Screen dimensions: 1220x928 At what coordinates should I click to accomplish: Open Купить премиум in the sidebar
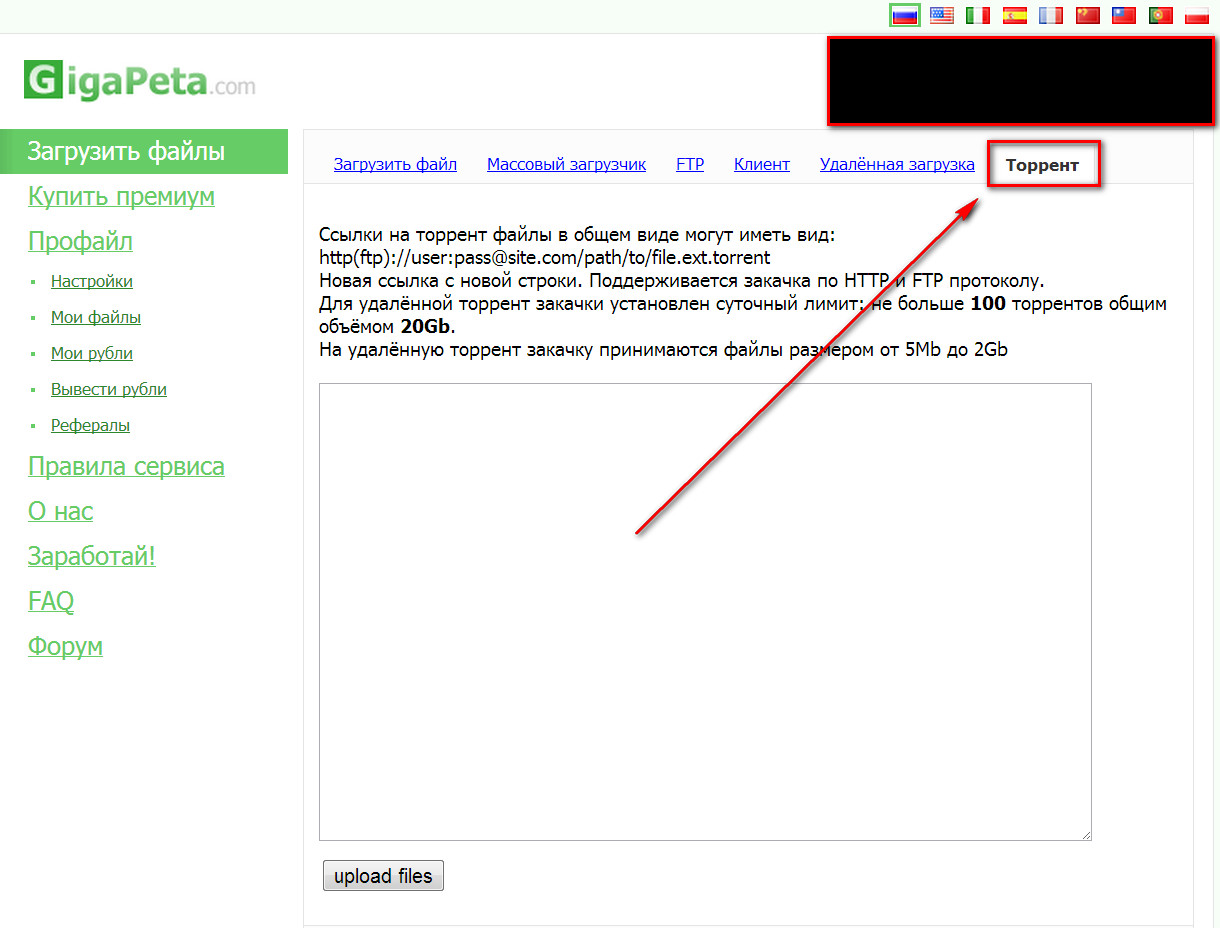pyautogui.click(x=121, y=197)
